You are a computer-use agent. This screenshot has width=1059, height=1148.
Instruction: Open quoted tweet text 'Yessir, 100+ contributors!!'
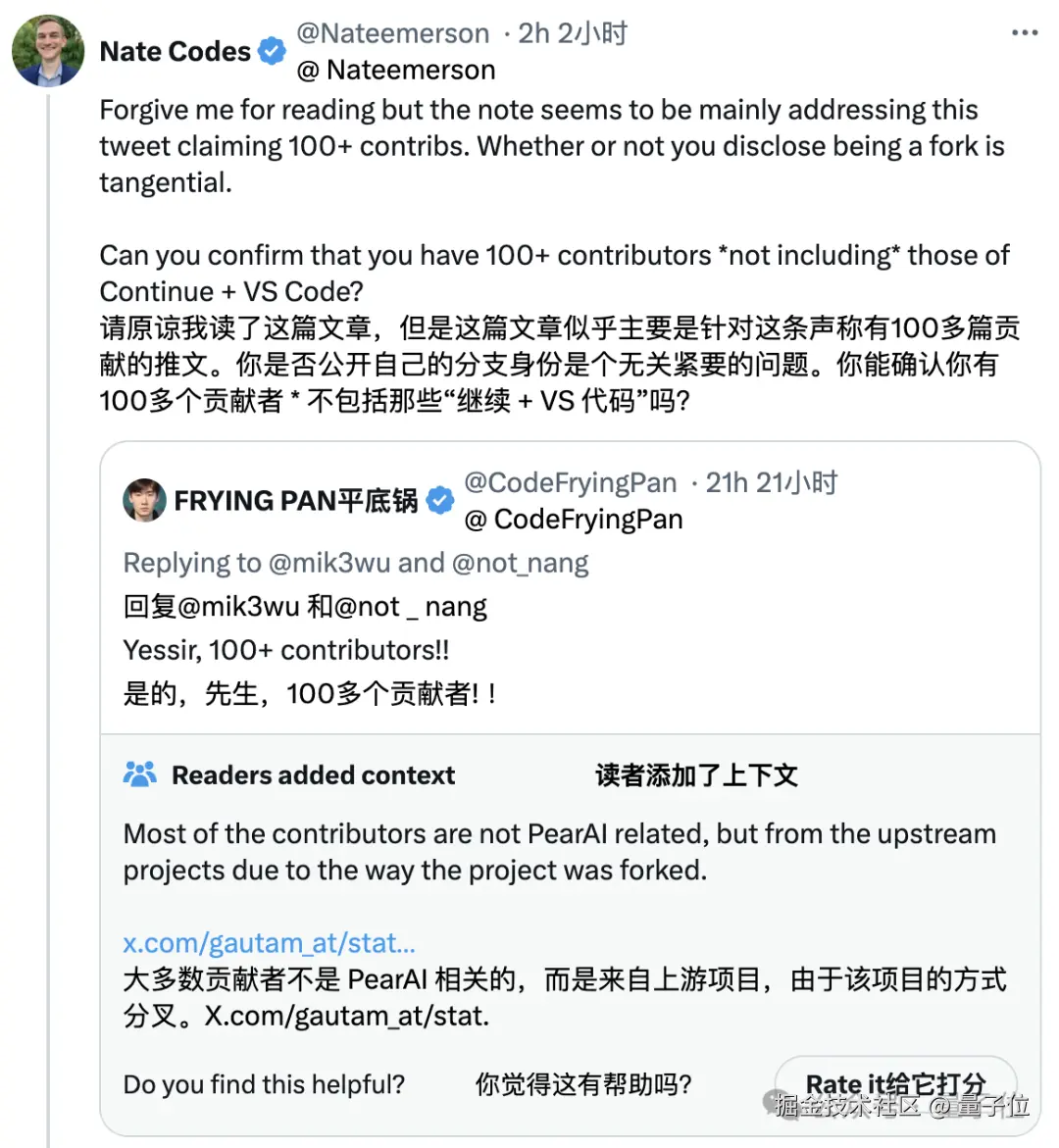286,650
